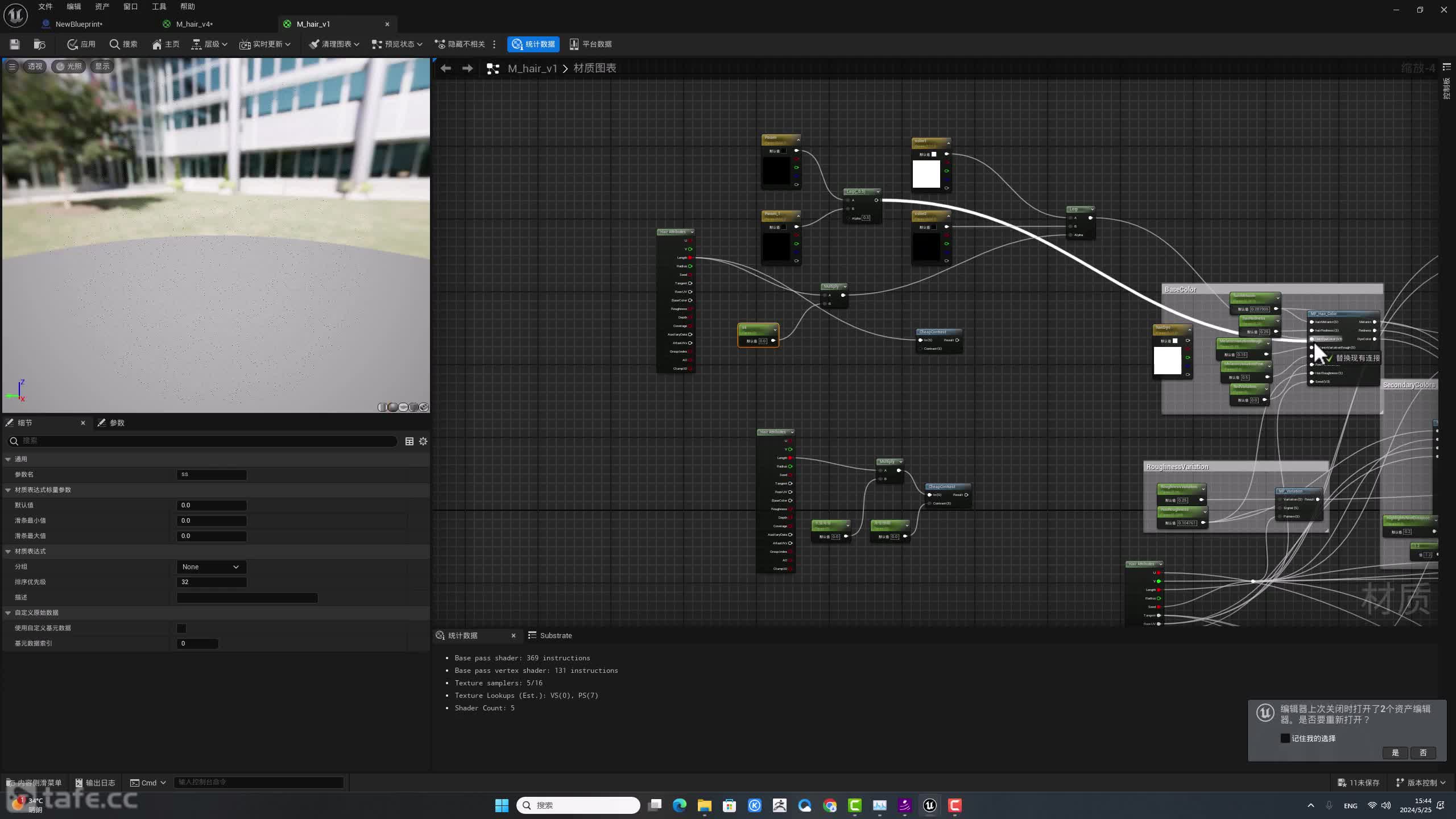Toggle 隐藏不相关 (Hide Unrelated) option
The image size is (1456, 819).
[x=460, y=44]
